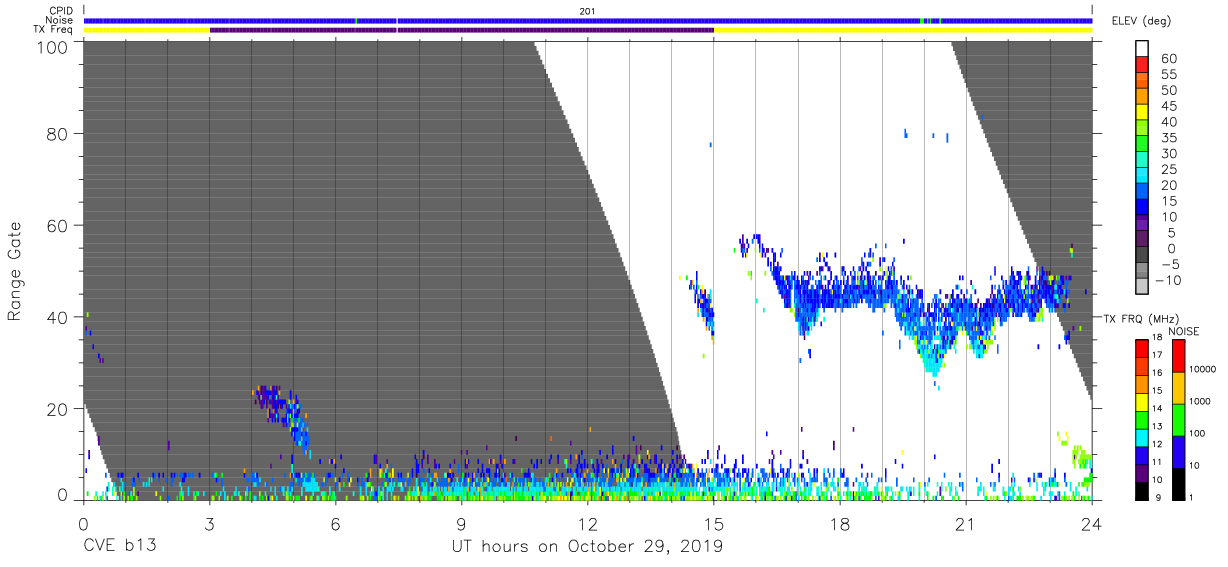Click the '45' label on ELEV scale
The height and width of the screenshot is (567, 1228).
1170,106
